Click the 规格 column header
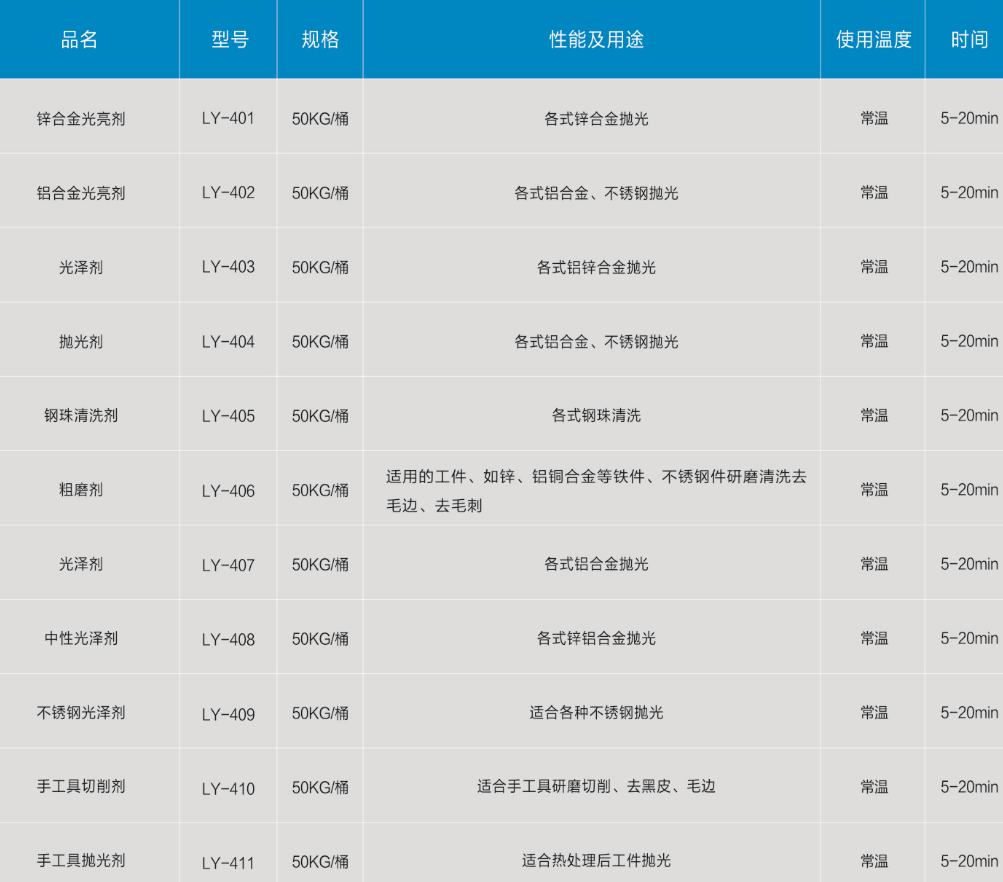This screenshot has height=882, width=1003. coord(320,40)
